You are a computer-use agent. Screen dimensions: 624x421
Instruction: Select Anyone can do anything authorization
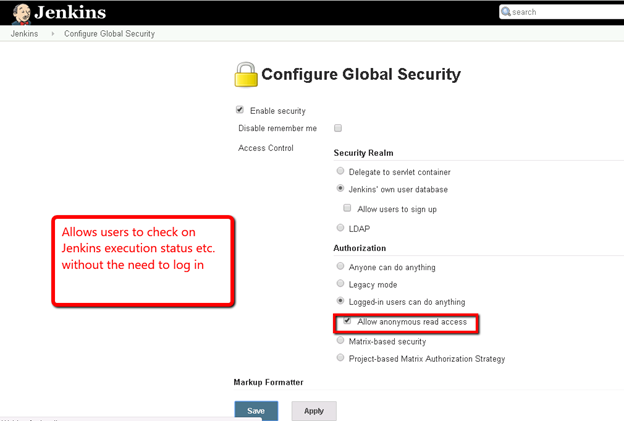[x=340, y=266]
